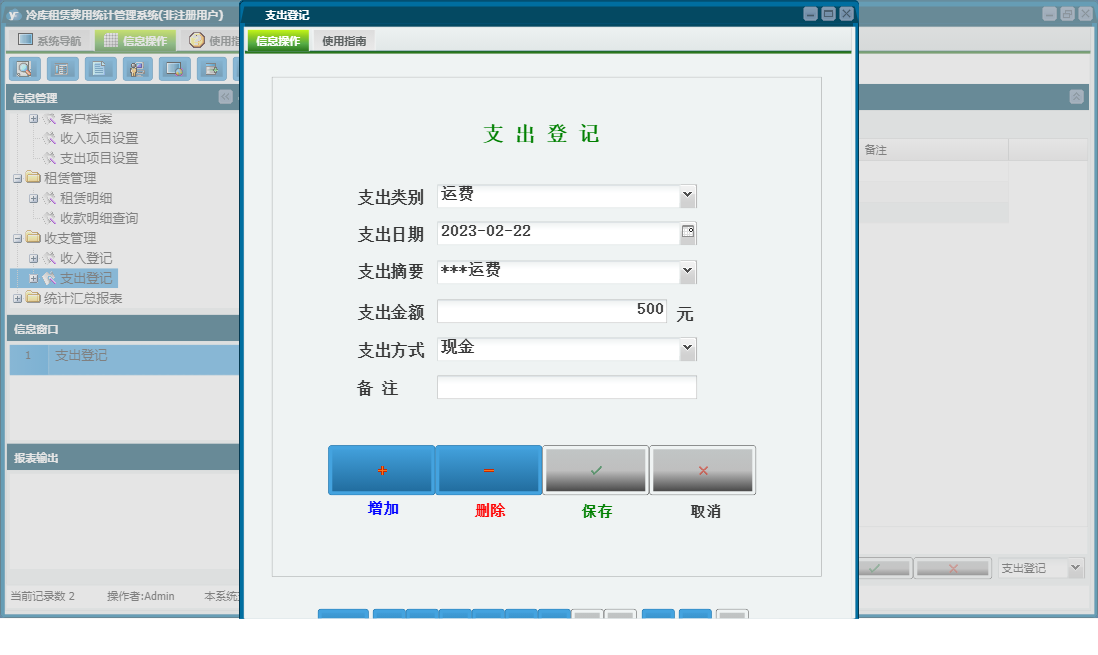
Task: Open the 支出方式 dropdown showing 现金
Action: click(x=689, y=348)
